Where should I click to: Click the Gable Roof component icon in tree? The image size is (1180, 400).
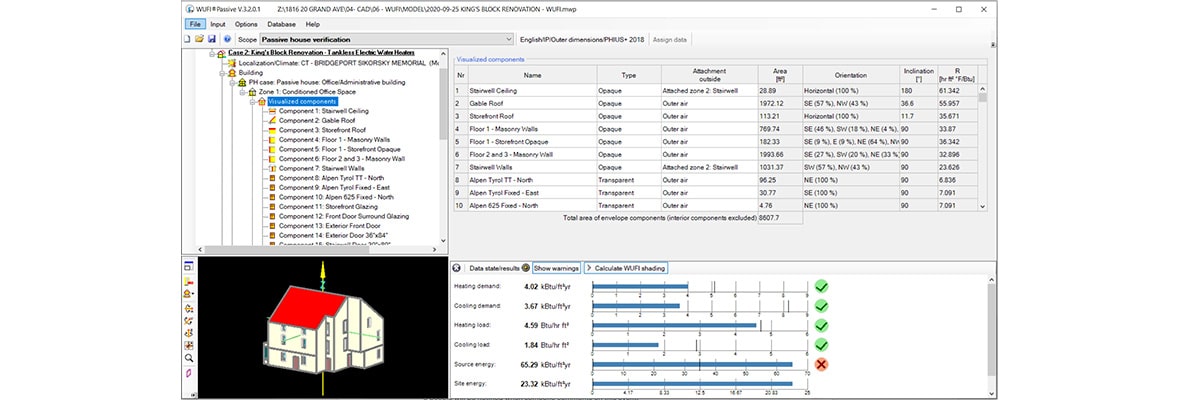pyautogui.click(x=271, y=120)
